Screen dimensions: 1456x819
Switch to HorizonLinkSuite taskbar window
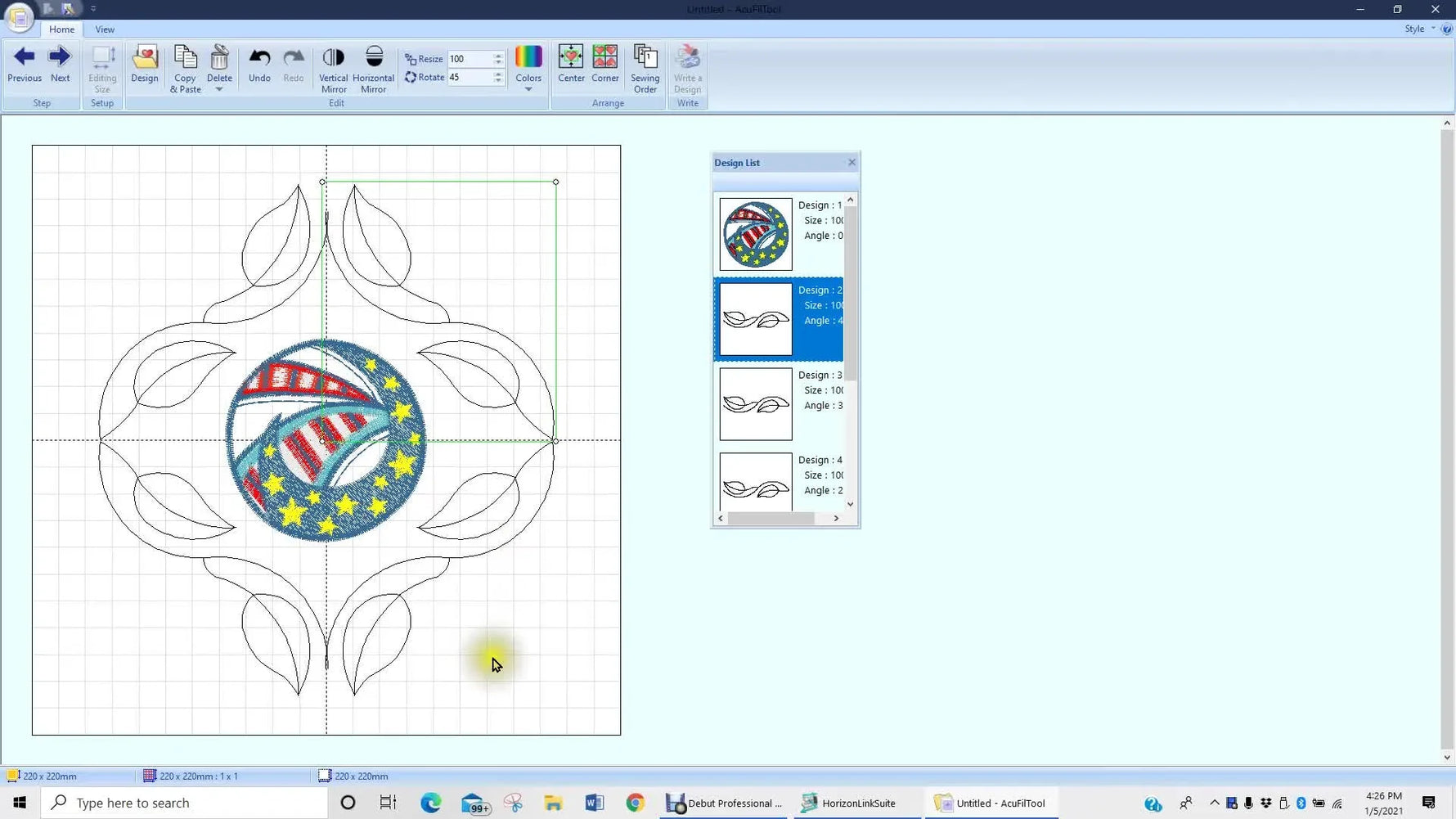point(857,803)
